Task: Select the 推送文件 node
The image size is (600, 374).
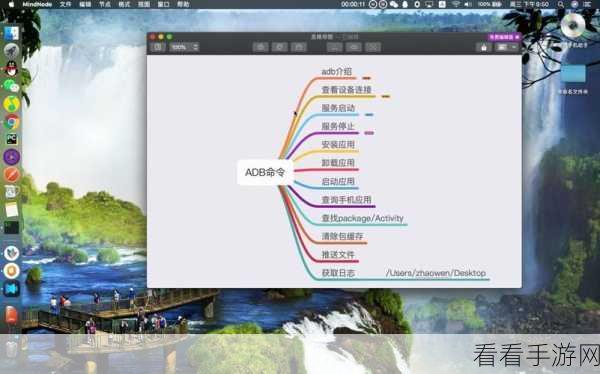Action: pos(338,255)
